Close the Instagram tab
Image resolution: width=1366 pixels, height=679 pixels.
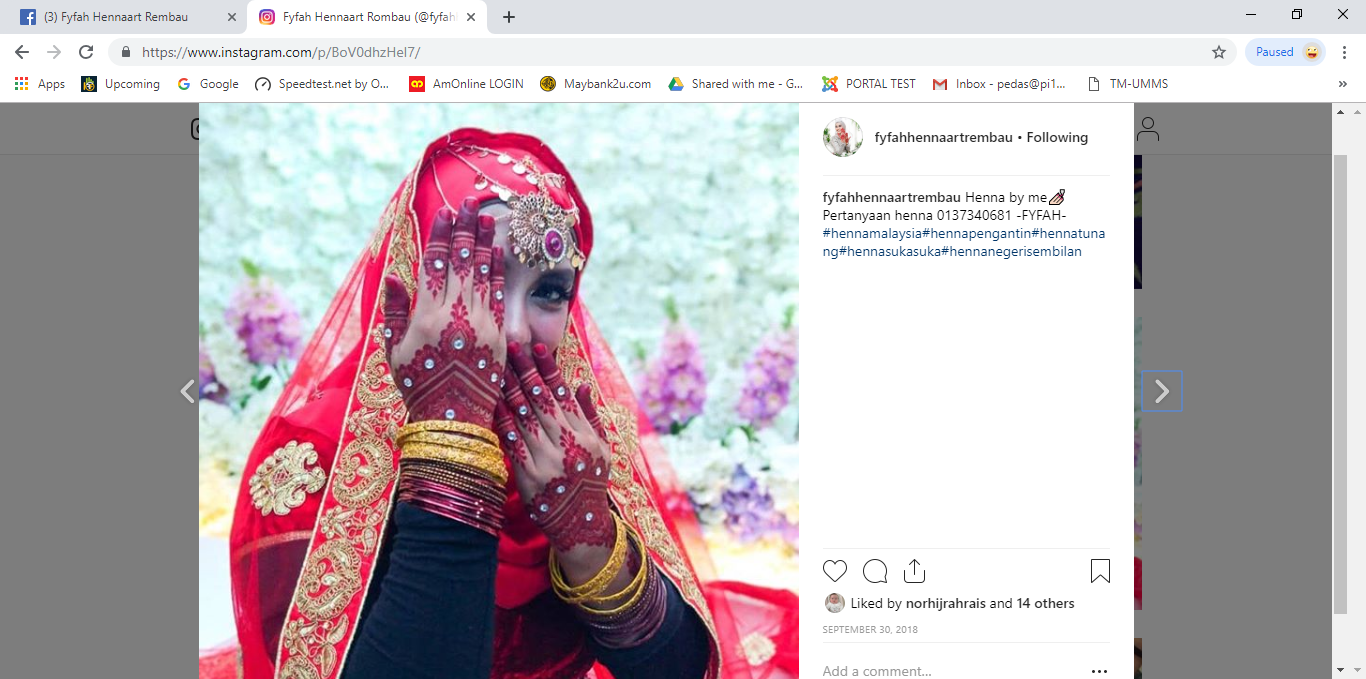[471, 17]
